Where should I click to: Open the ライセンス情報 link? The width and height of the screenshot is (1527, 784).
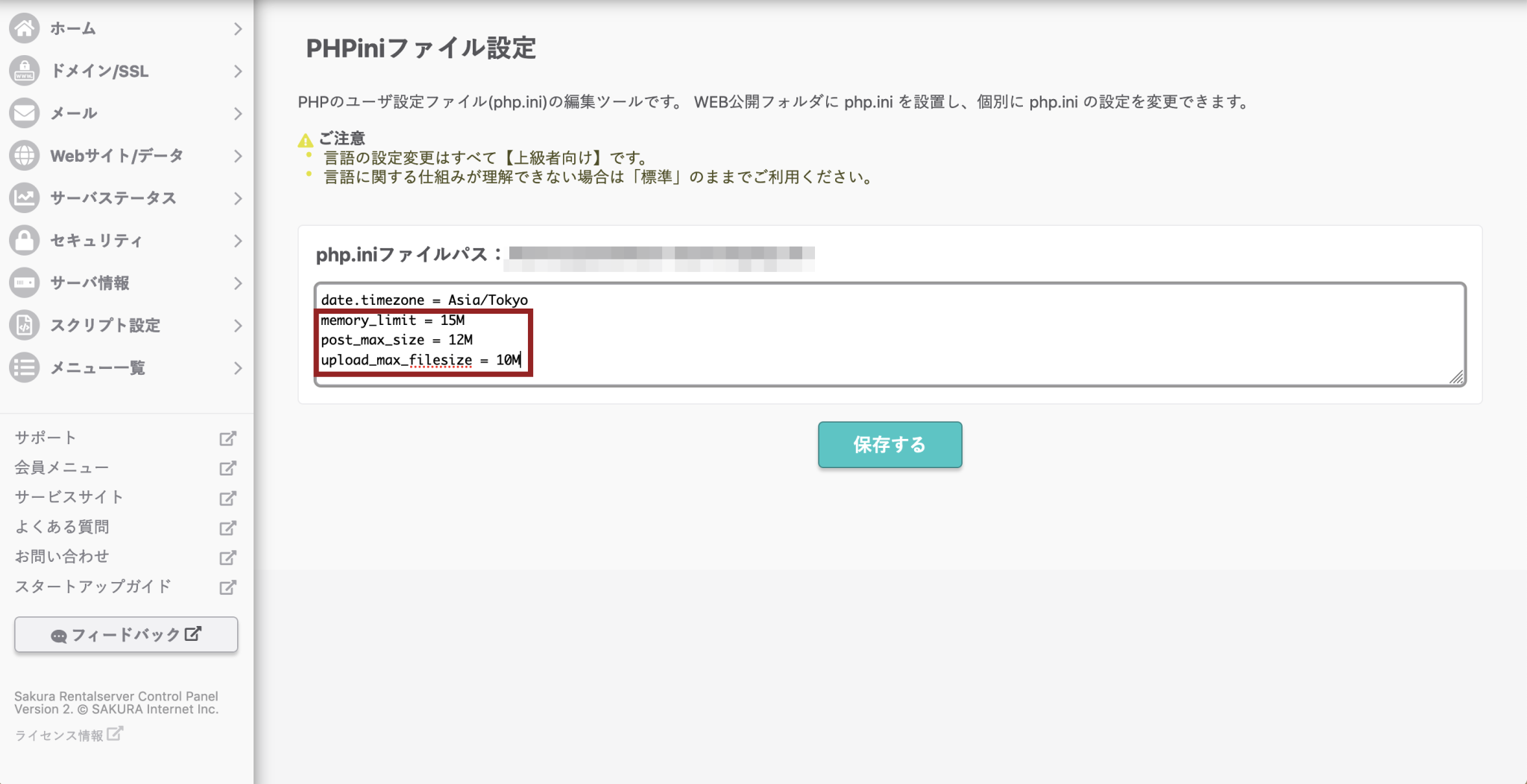(x=60, y=735)
